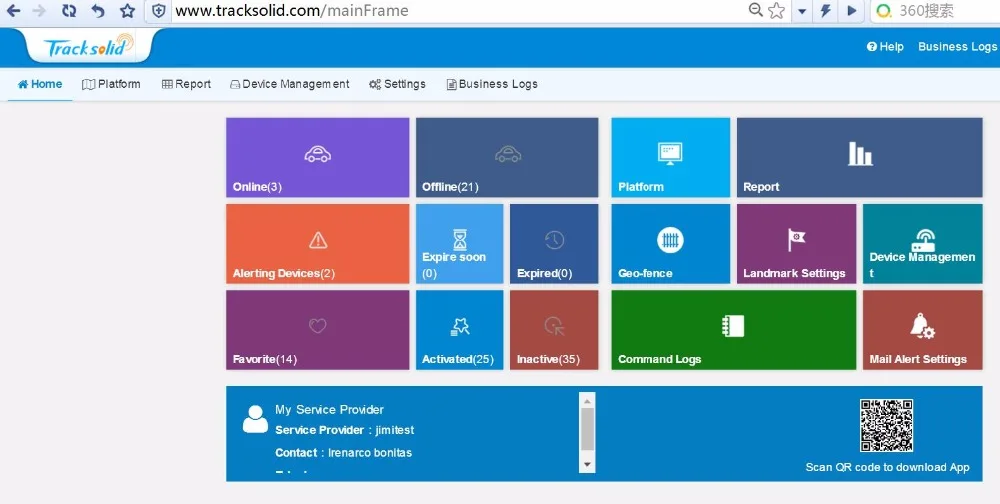Click the router icon on Device Management tile
This screenshot has width=1000, height=504.
point(923,241)
